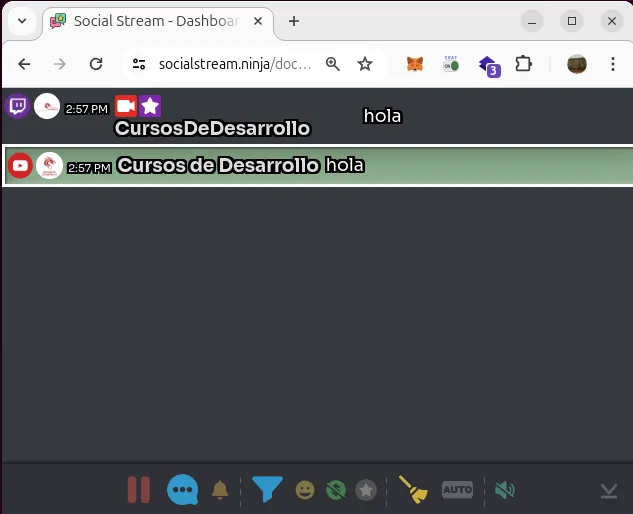Image resolution: width=633 pixels, height=514 pixels.
Task: Clear messages with the broom icon
Action: pyautogui.click(x=413, y=489)
